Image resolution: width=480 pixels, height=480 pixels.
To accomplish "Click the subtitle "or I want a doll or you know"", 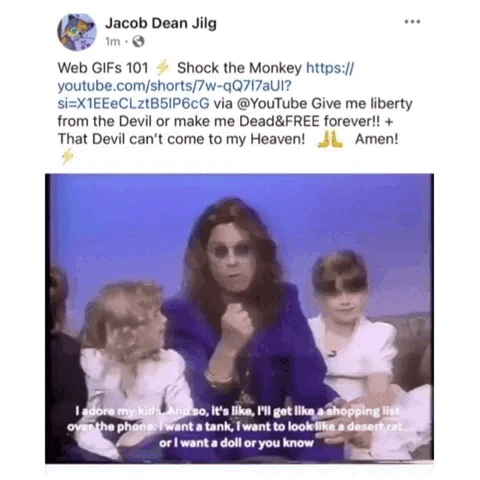I will pyautogui.click(x=236, y=443).
